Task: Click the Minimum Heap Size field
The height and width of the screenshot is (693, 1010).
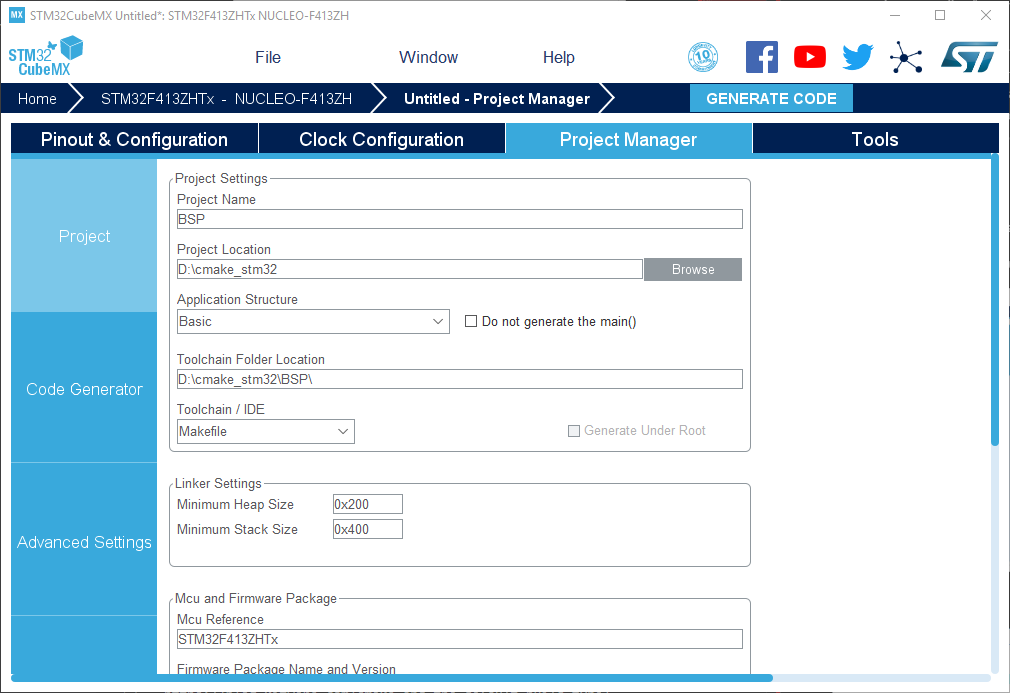Action: click(x=368, y=504)
